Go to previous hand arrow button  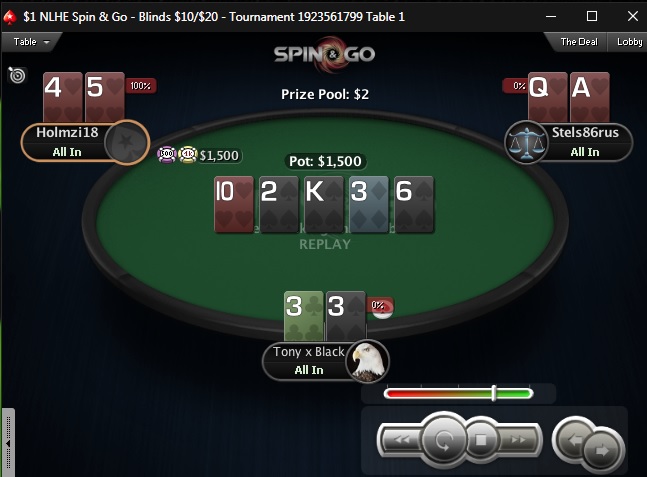[x=574, y=439]
